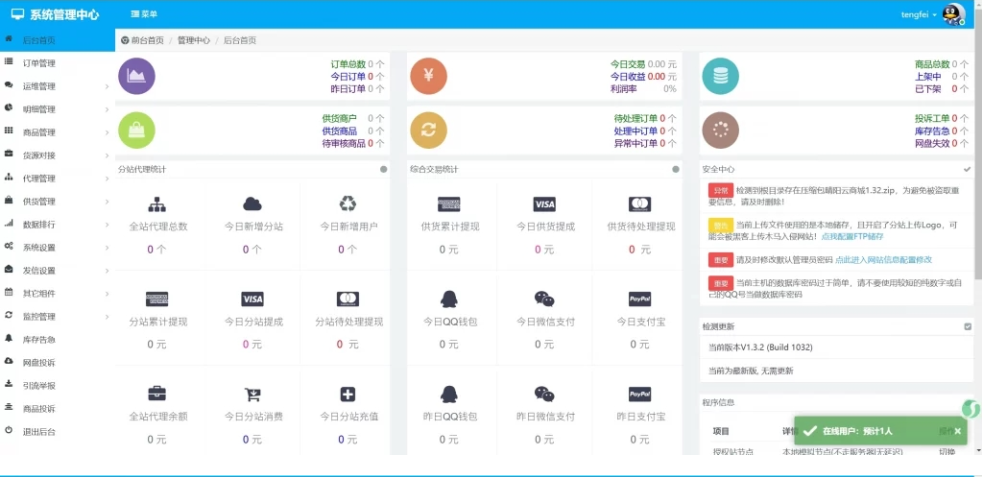Open 网盘投诉 in the sidebar
The image size is (982, 477).
tap(58, 362)
